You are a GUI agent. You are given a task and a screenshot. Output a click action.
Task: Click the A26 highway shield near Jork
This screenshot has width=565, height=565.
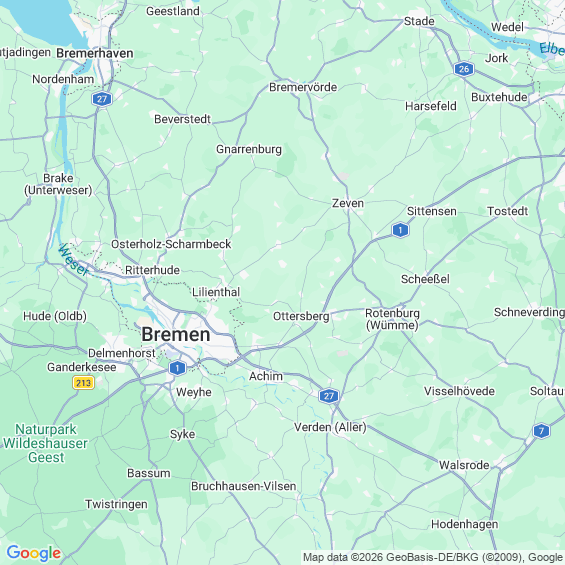coord(464,69)
